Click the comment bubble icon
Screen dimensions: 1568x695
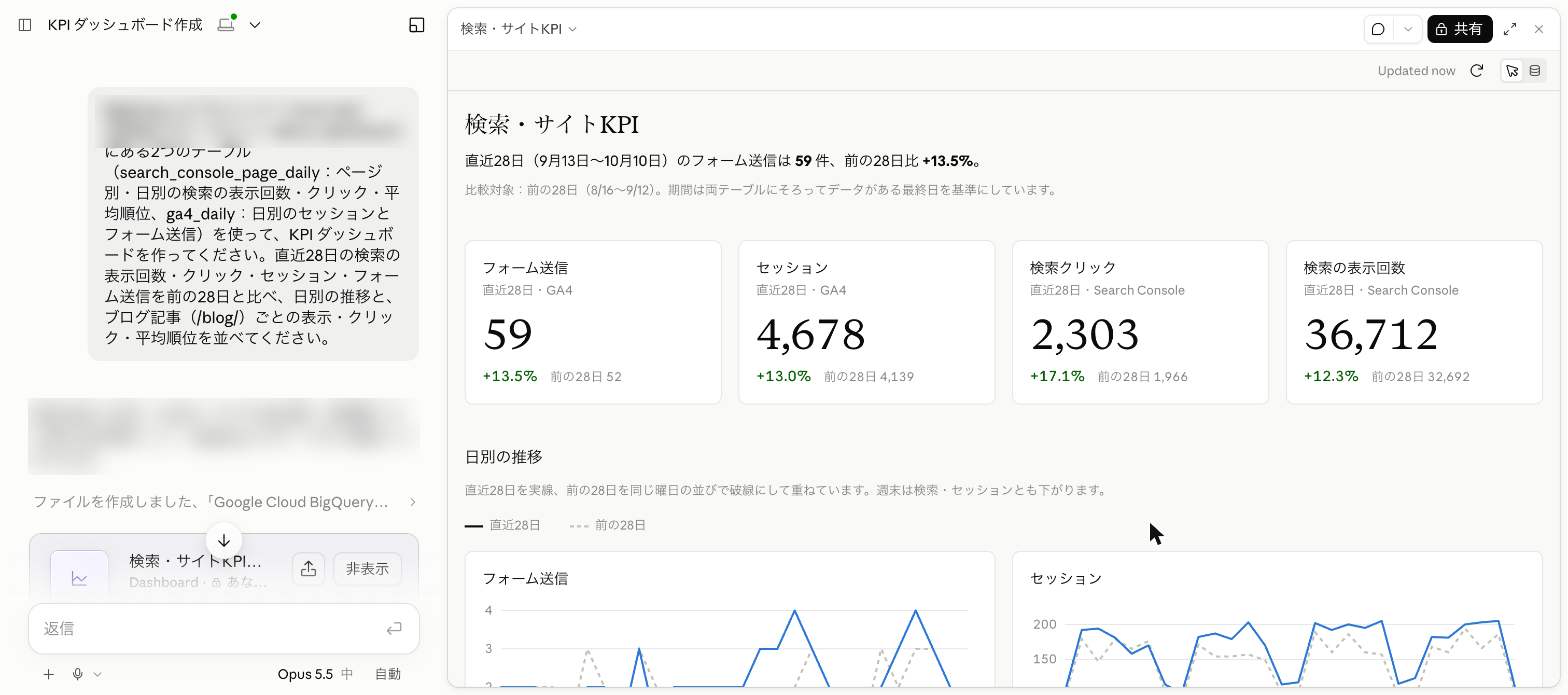(x=1378, y=29)
